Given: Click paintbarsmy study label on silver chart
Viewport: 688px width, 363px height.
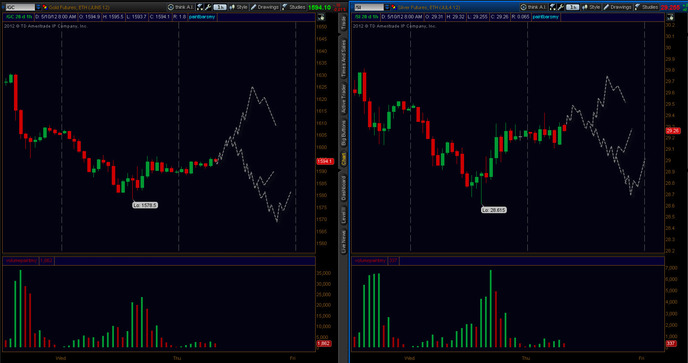Looking at the screenshot, I should (x=546, y=17).
